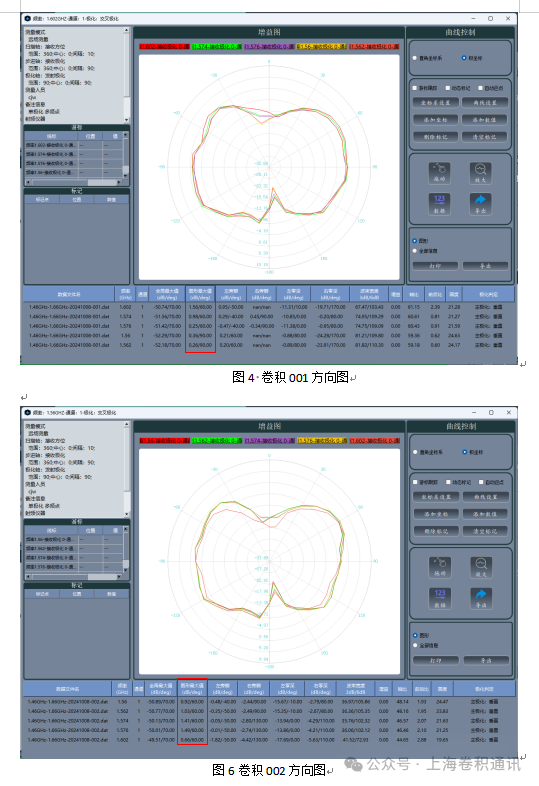Image resolution: width=539 pixels, height=786 pixels.
Task: Open the 123 数据 view in Fig 4 window
Action: pyautogui.click(x=439, y=204)
